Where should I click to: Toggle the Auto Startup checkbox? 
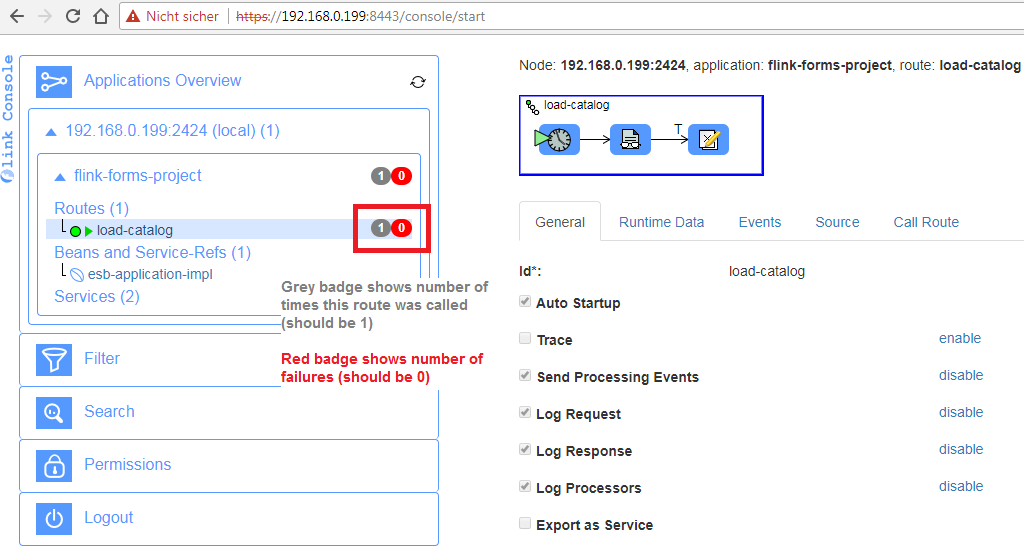tap(525, 302)
